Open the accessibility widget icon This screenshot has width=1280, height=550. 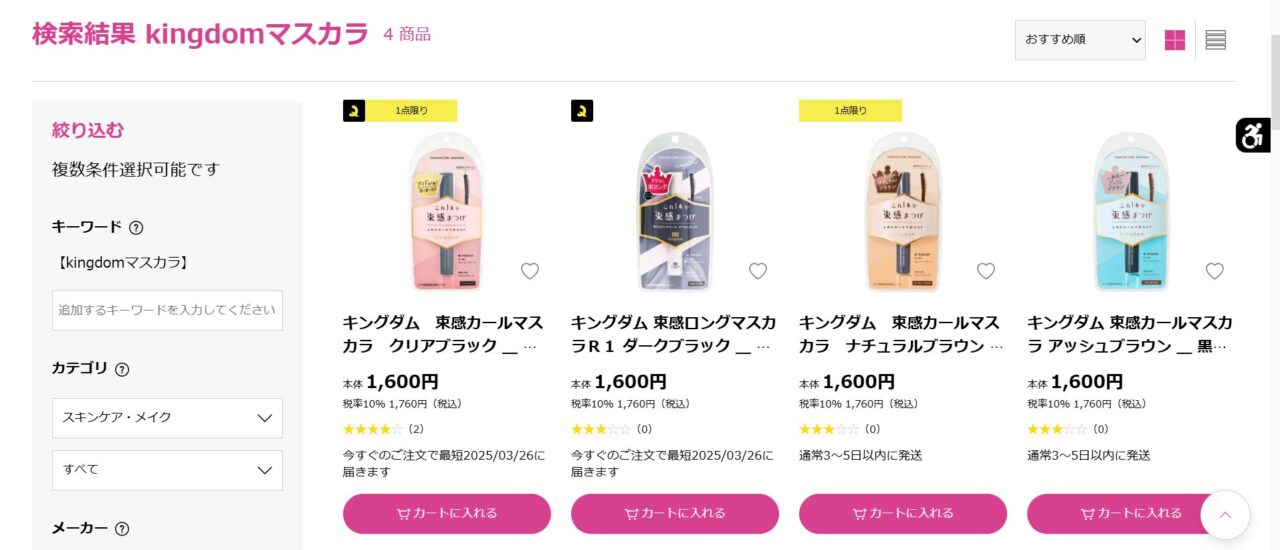[x=1253, y=135]
